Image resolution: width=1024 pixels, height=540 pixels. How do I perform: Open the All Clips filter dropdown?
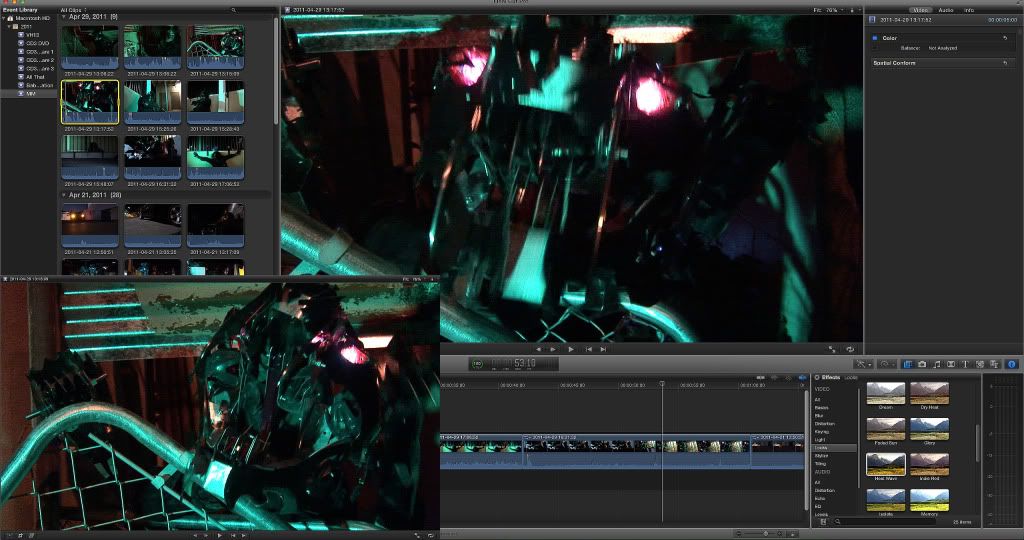[74, 10]
